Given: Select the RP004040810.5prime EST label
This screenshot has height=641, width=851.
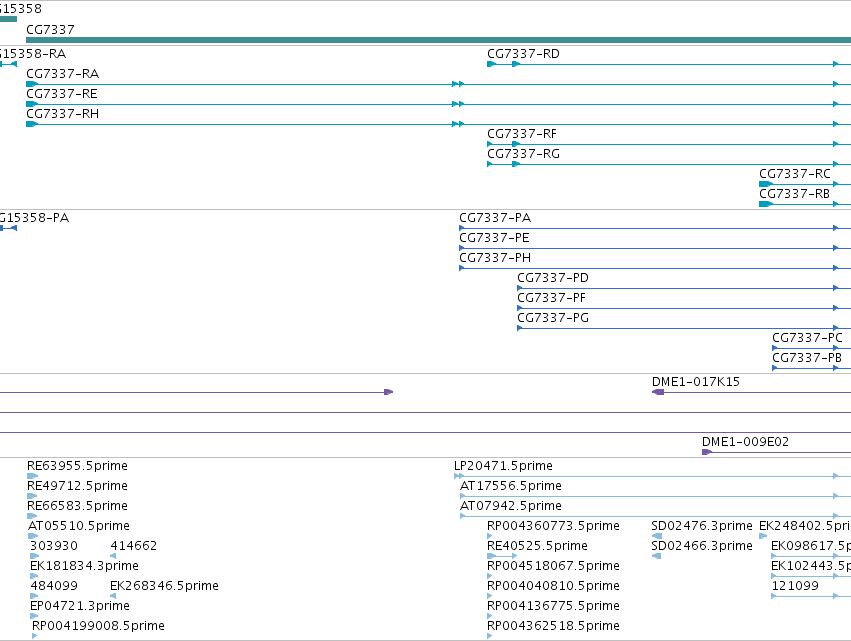Looking at the screenshot, I should (x=553, y=586).
